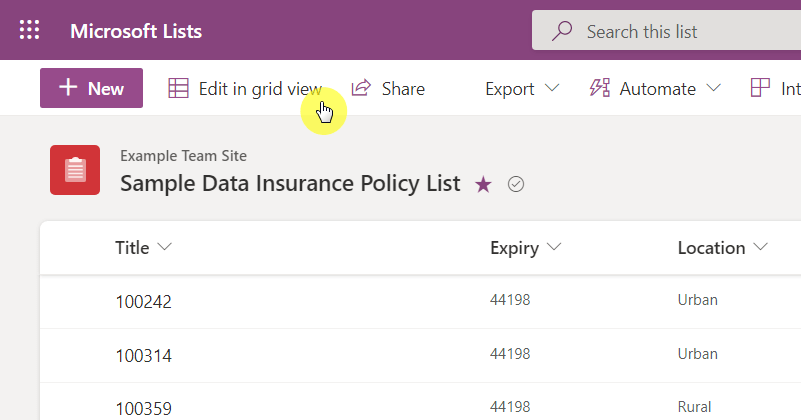The width and height of the screenshot is (801, 420).
Task: Click the Integrate icon in toolbar
Action: coord(760,88)
